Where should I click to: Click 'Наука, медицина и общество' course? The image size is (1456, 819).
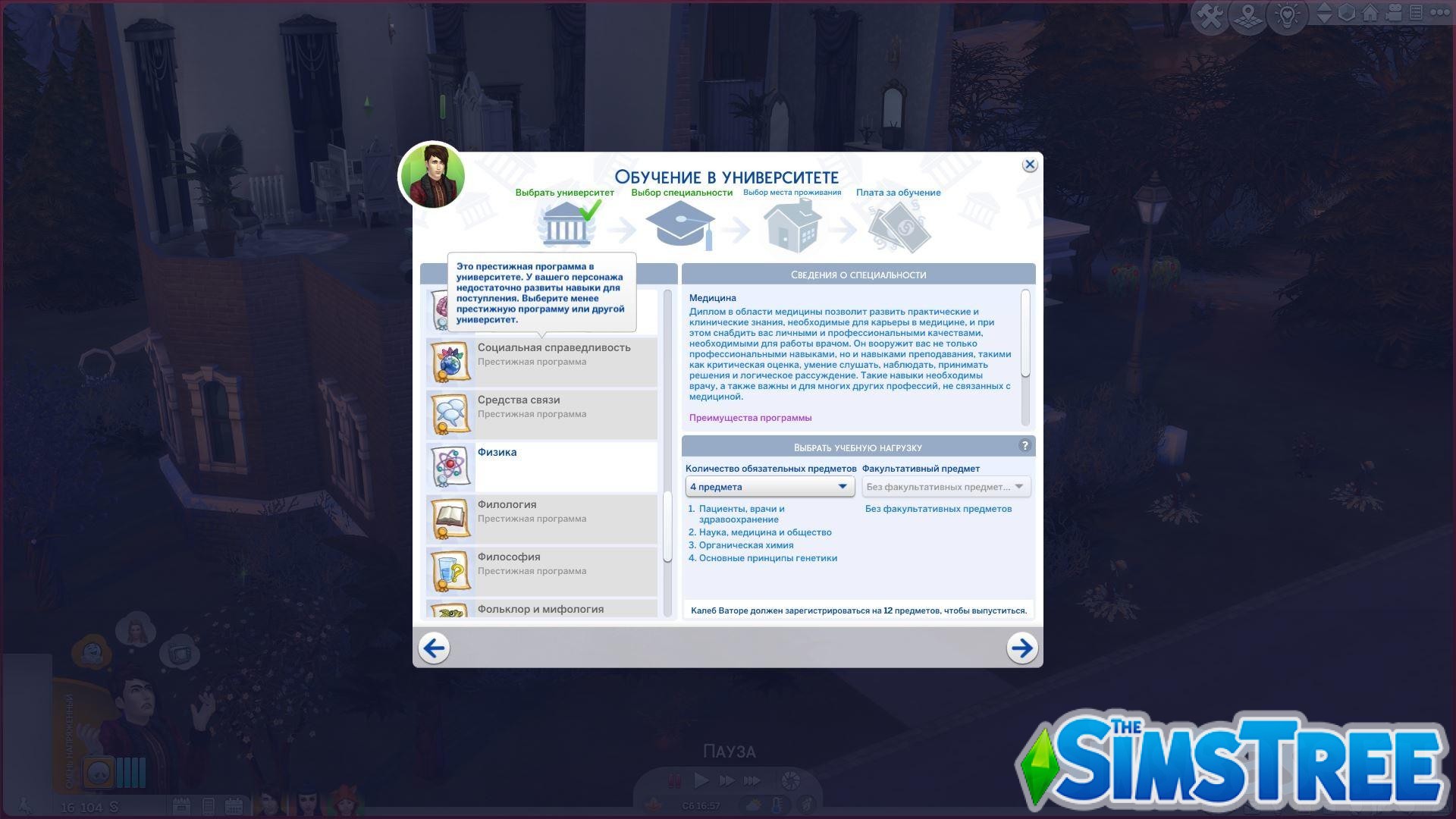765,532
